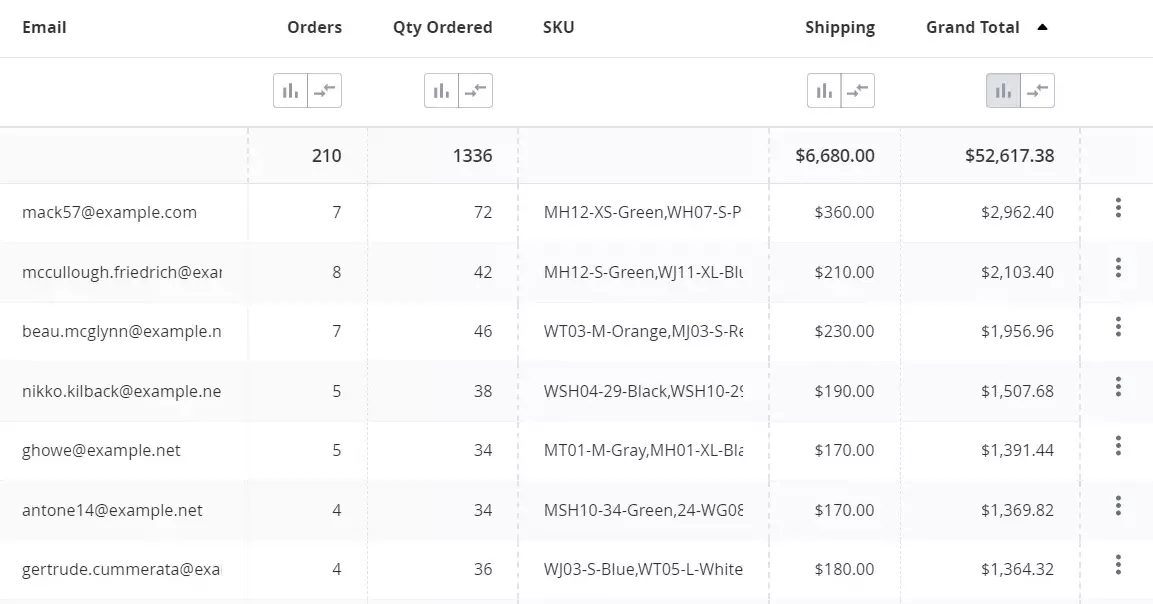Open three-dot menu for nikko.kilback row
This screenshot has height=604, width=1153.
(1118, 387)
